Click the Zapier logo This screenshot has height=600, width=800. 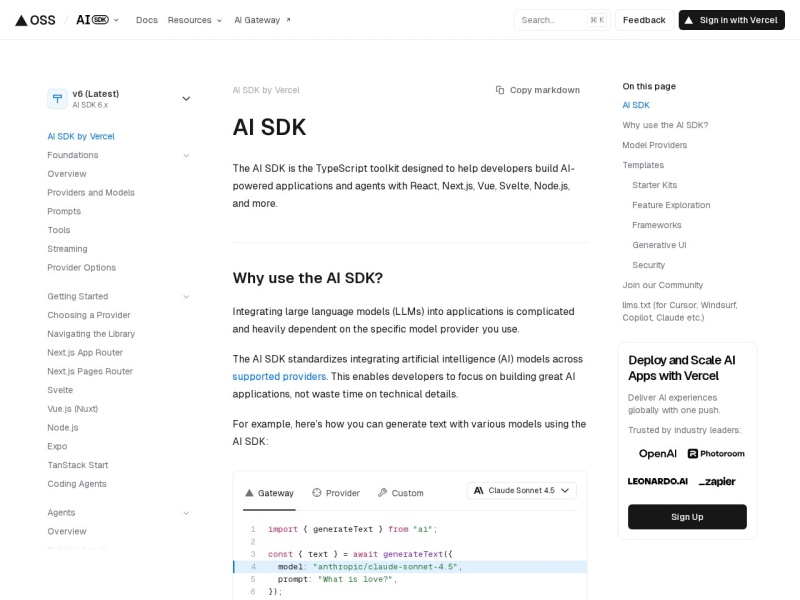coord(716,481)
